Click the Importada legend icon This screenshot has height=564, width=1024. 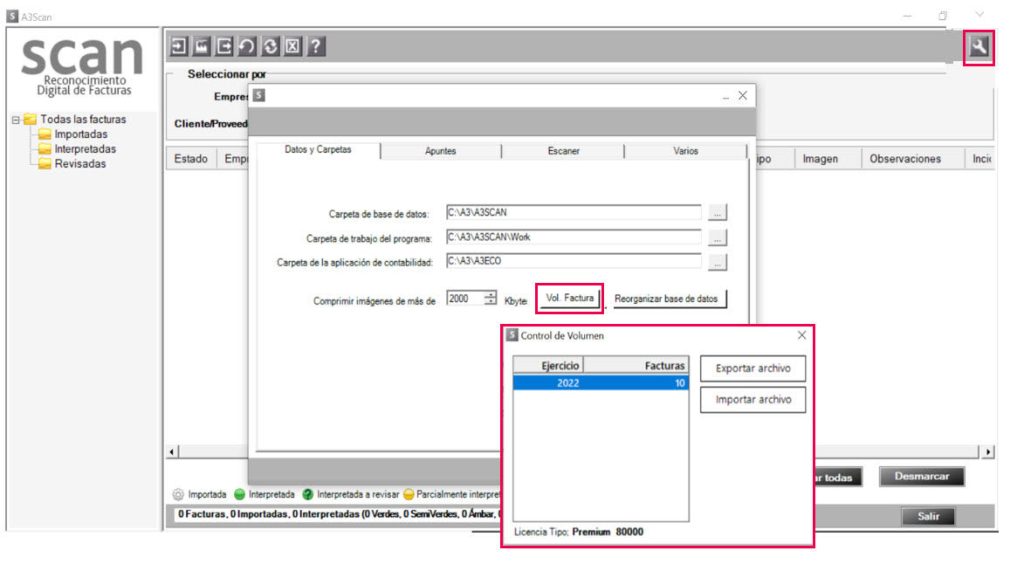click(x=178, y=494)
